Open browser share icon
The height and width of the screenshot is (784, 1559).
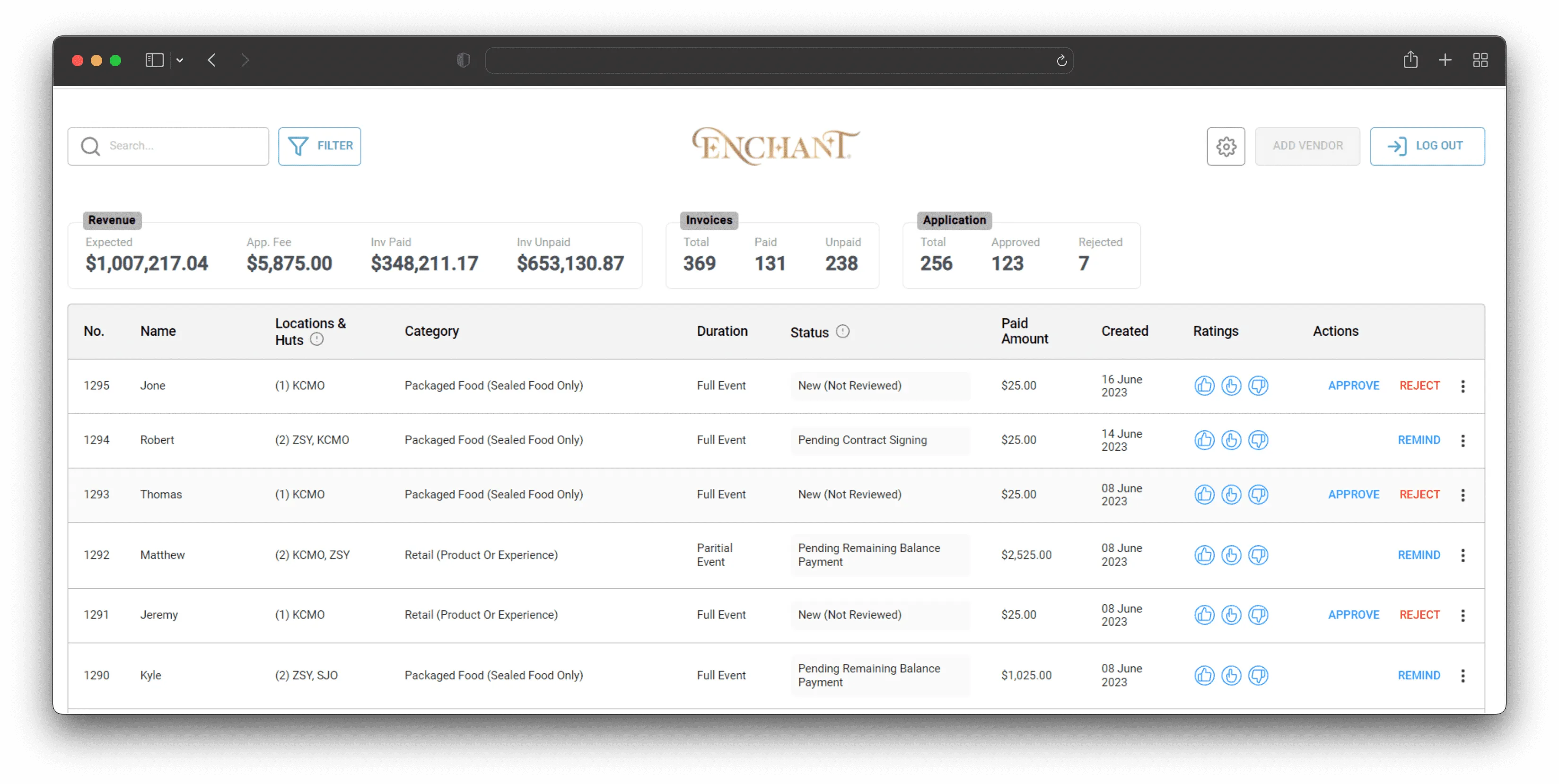coord(1410,59)
